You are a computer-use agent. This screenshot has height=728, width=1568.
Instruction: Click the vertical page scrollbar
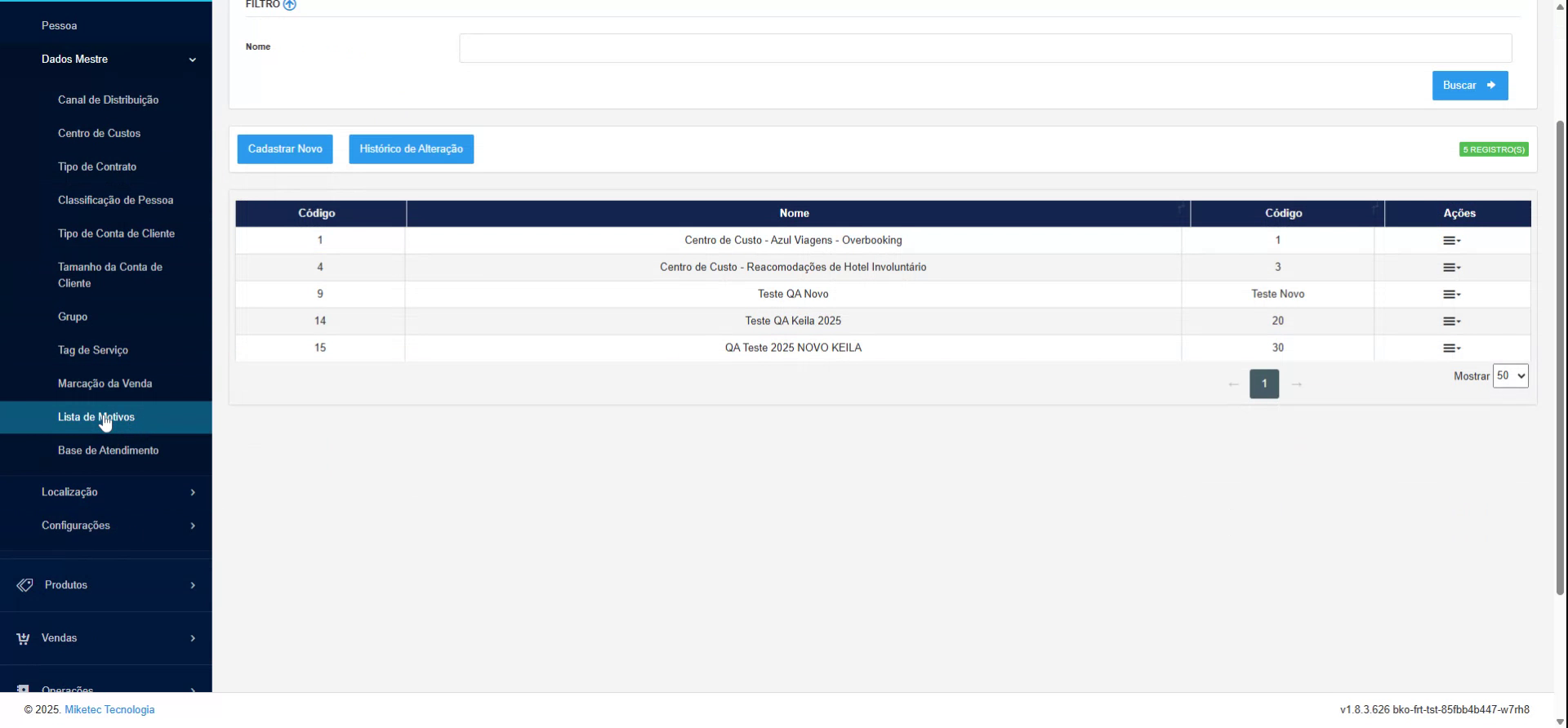tap(1561, 357)
